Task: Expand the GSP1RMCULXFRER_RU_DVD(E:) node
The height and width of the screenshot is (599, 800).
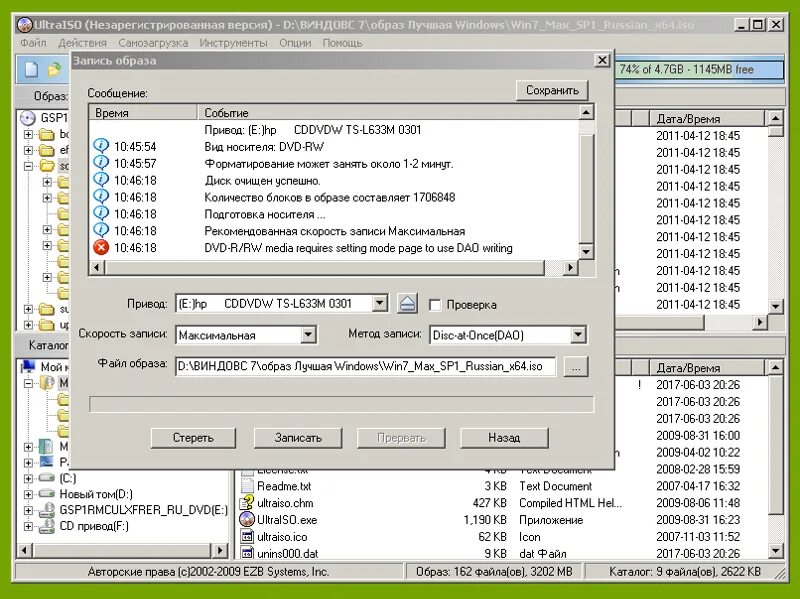Action: [28, 510]
